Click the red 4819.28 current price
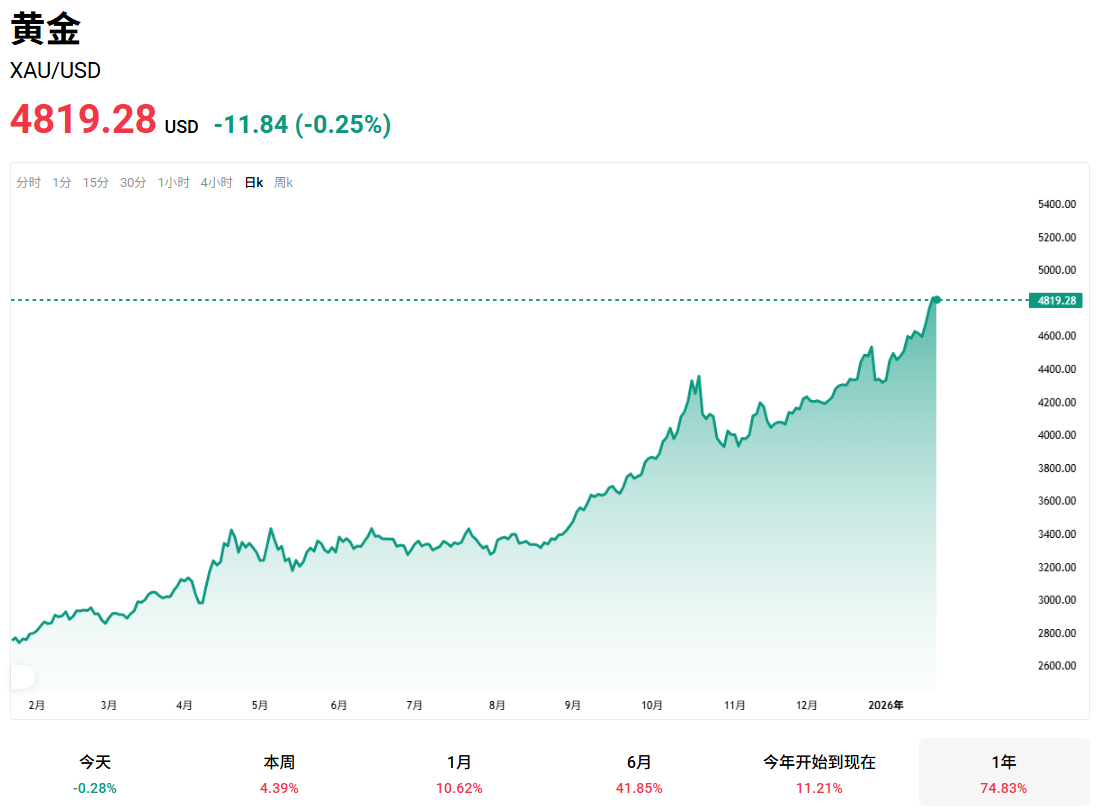Screen dimensions: 1099x812 point(81,120)
